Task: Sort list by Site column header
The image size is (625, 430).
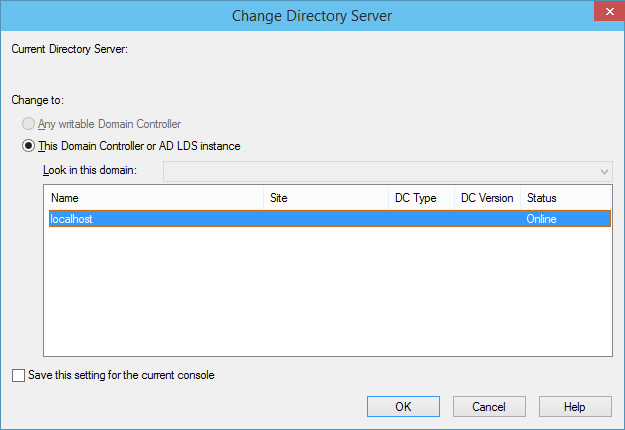Action: tap(326, 198)
